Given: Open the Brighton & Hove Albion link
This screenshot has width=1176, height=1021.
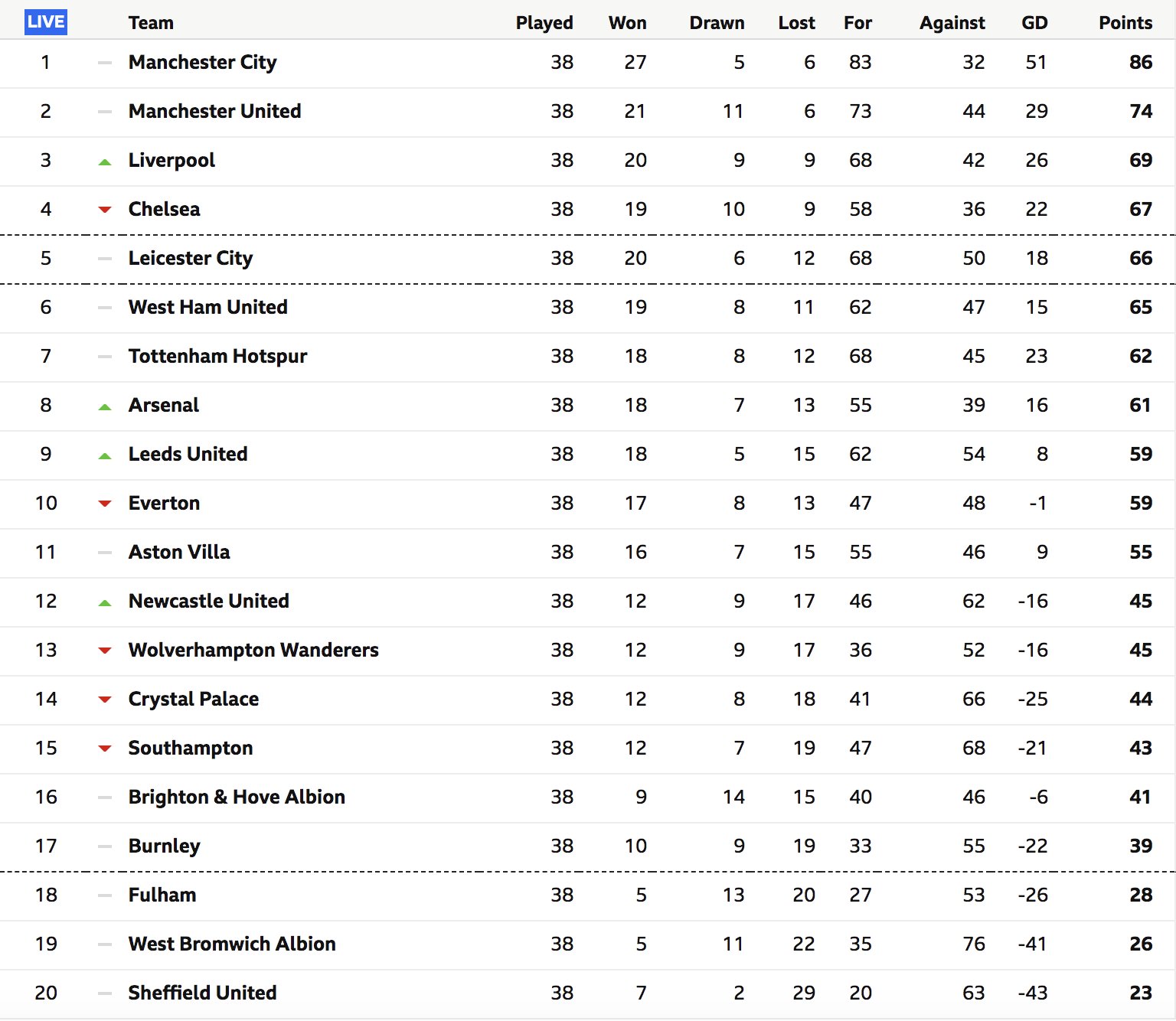Looking at the screenshot, I should click(x=237, y=797).
